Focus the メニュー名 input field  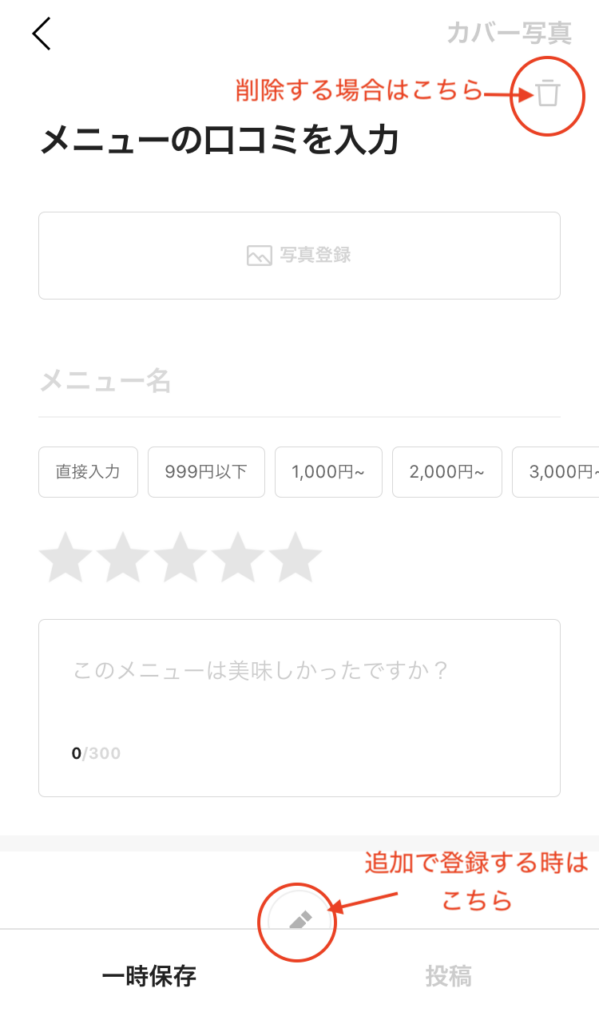point(299,381)
